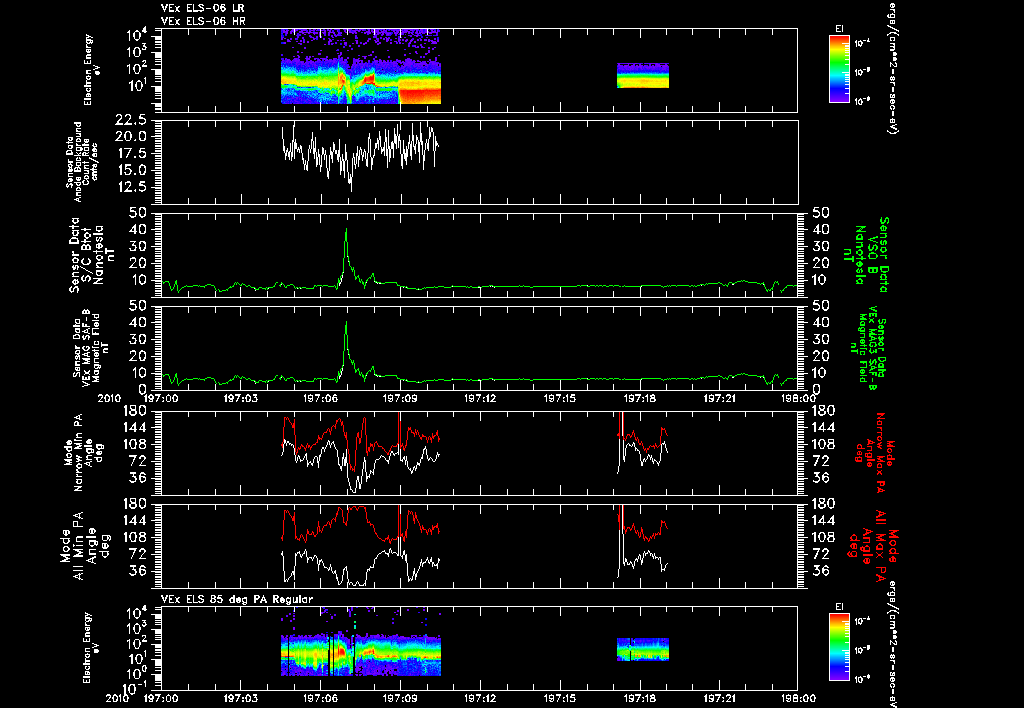The image size is (1024, 708).
Task: Select the "VEx ELS 85 deg PA Regular" panel title
Action: tap(237, 599)
